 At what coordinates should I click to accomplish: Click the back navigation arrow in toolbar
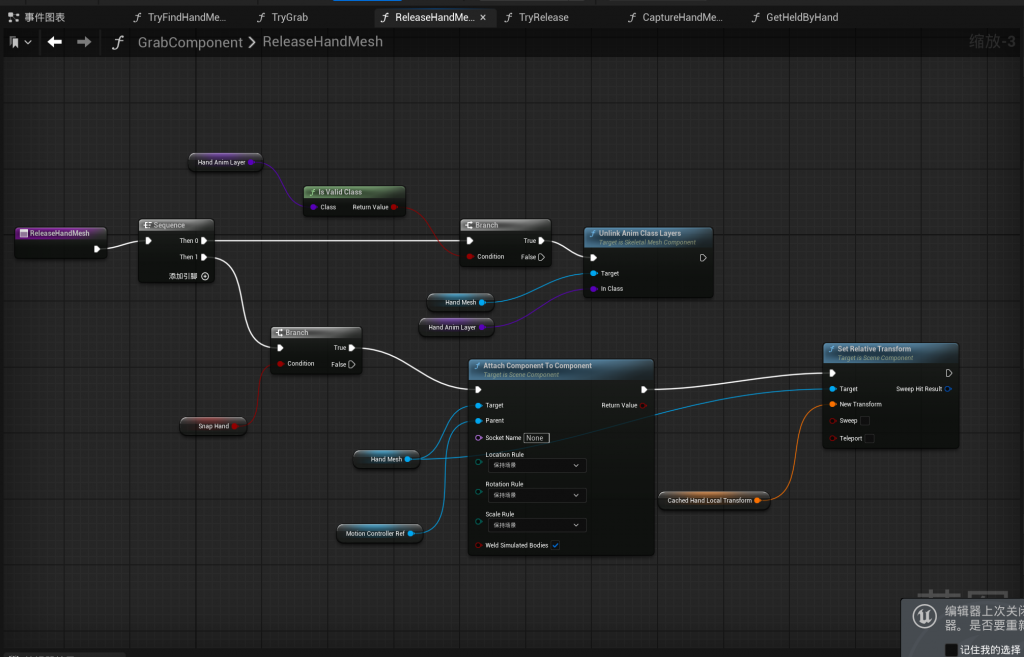(55, 42)
